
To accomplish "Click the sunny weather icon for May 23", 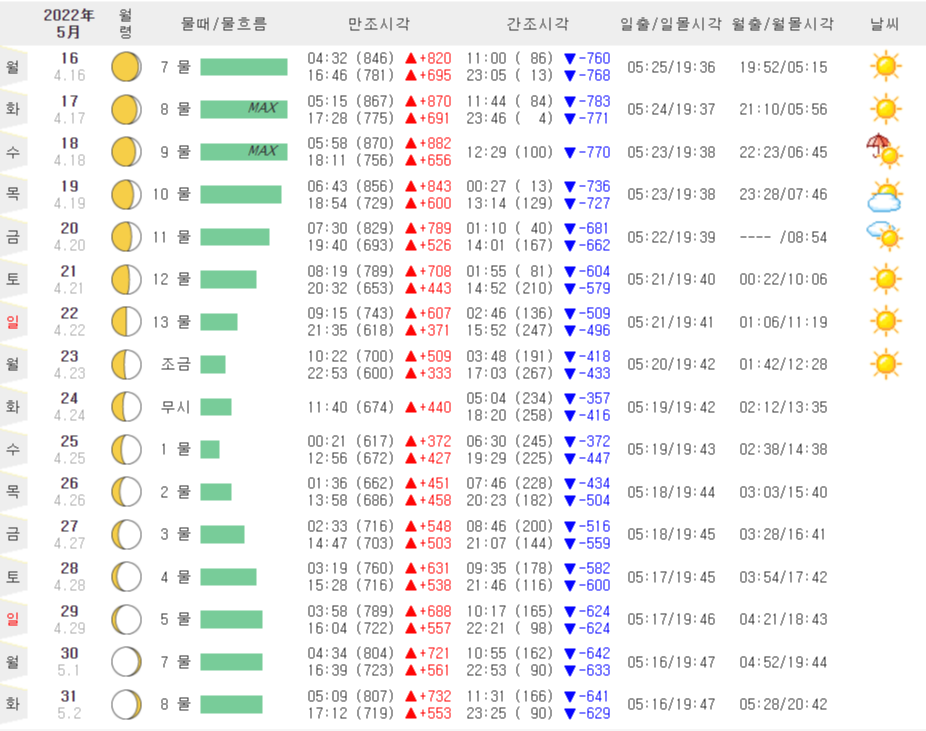I will [886, 364].
